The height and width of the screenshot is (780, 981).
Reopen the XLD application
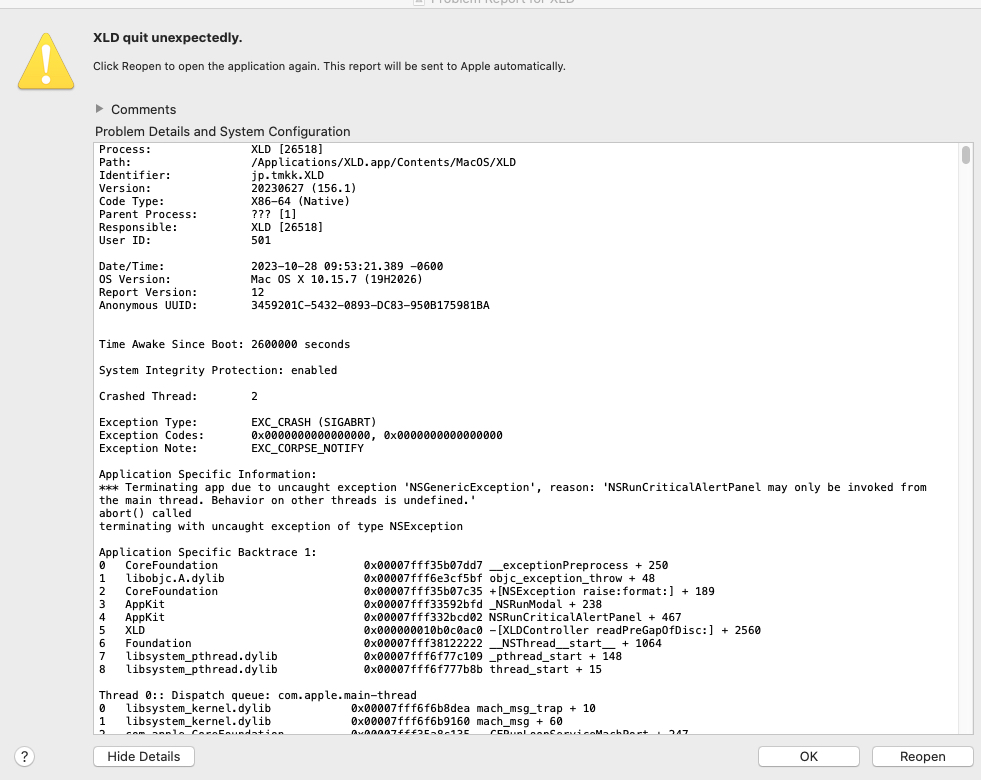click(923, 756)
